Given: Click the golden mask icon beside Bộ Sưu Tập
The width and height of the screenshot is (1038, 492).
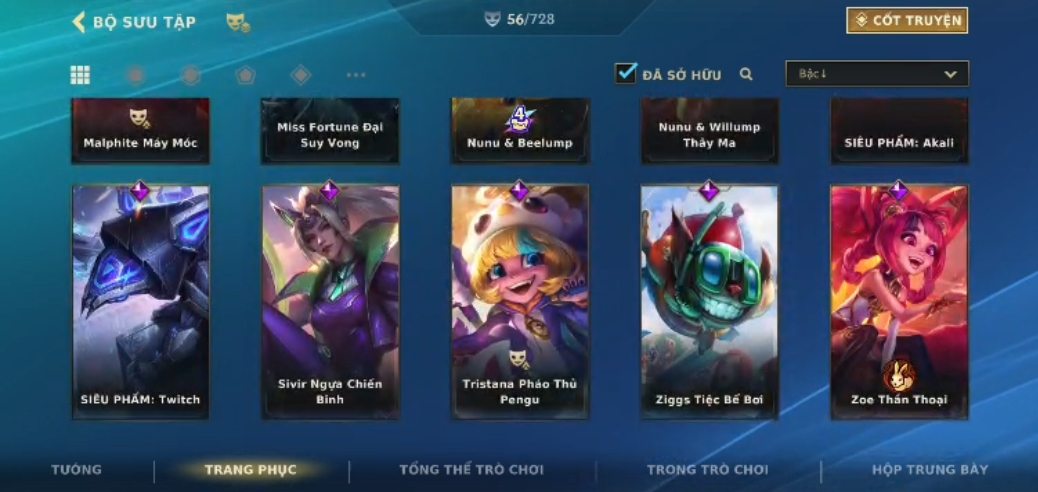Looking at the screenshot, I should coord(238,23).
